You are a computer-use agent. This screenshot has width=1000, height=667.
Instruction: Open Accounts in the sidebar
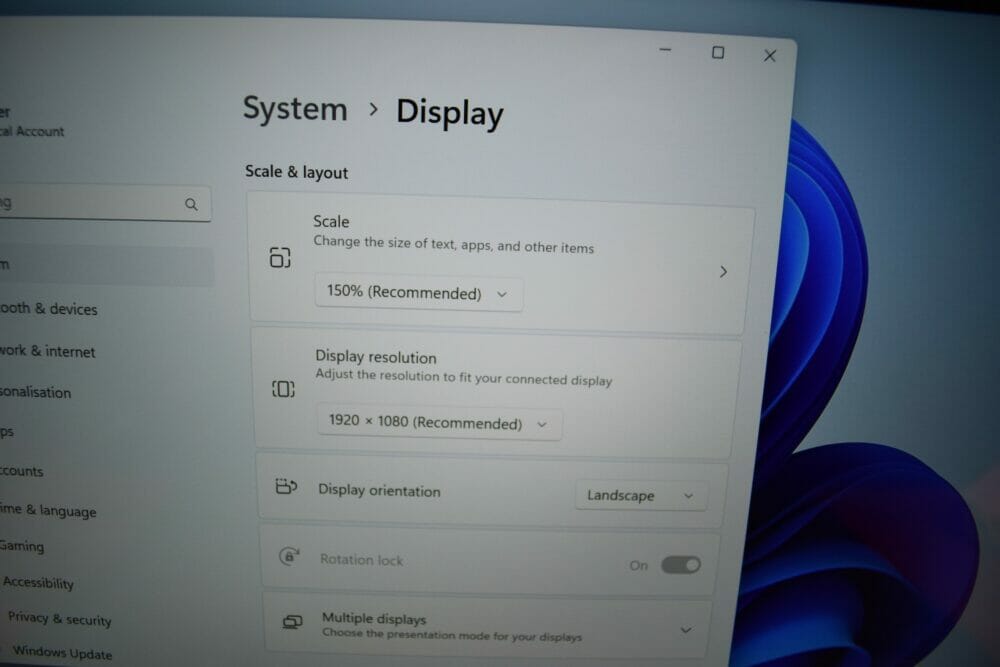[21, 471]
